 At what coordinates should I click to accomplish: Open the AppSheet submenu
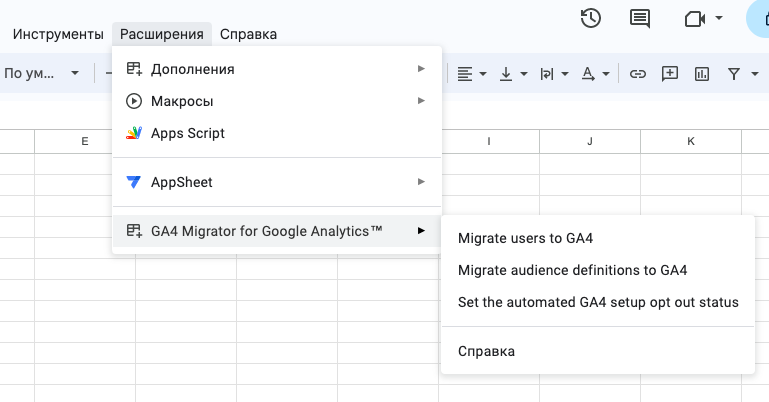point(277,182)
